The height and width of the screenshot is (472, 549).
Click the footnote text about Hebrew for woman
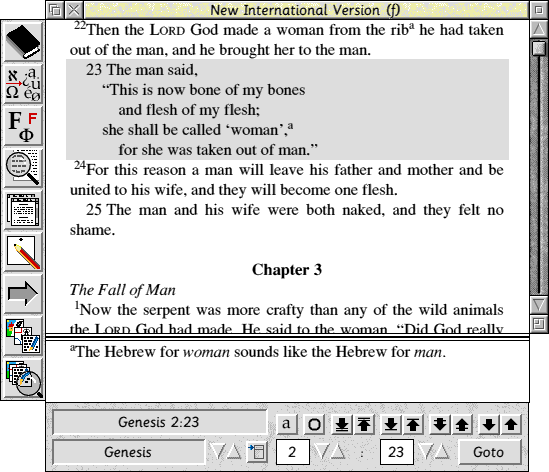258,352
